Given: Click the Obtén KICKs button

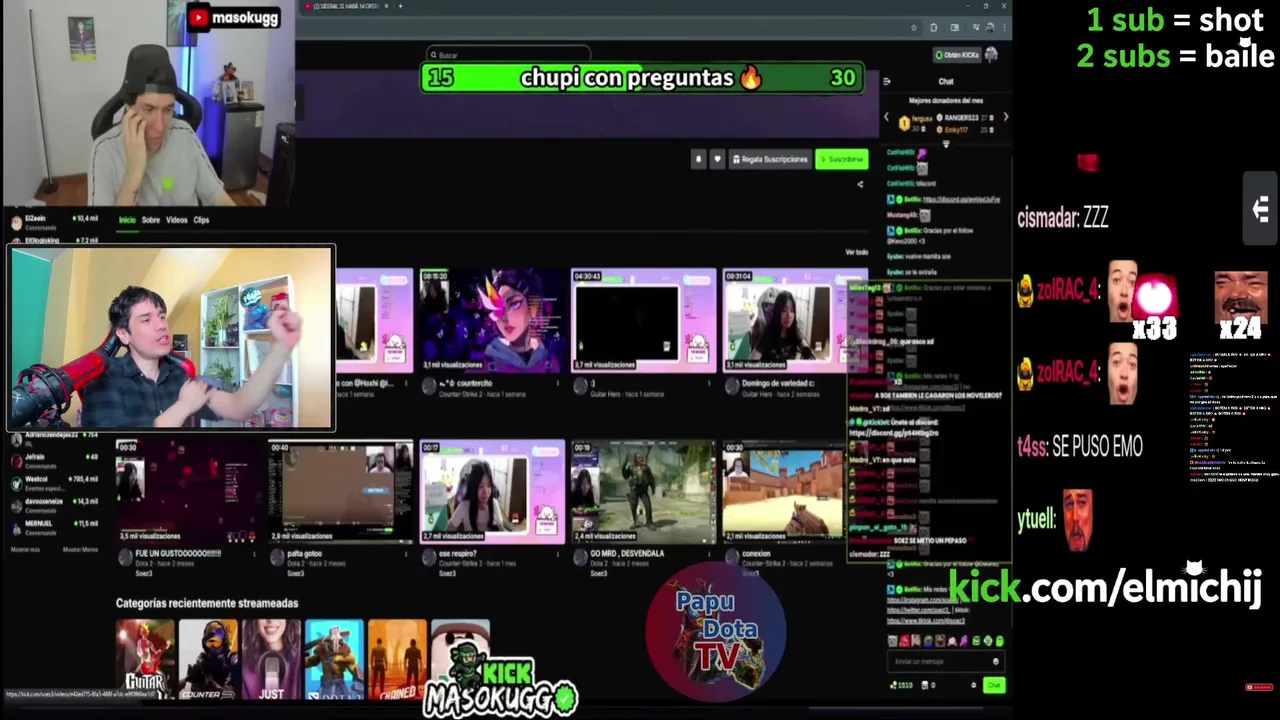Looking at the screenshot, I should [x=956, y=55].
